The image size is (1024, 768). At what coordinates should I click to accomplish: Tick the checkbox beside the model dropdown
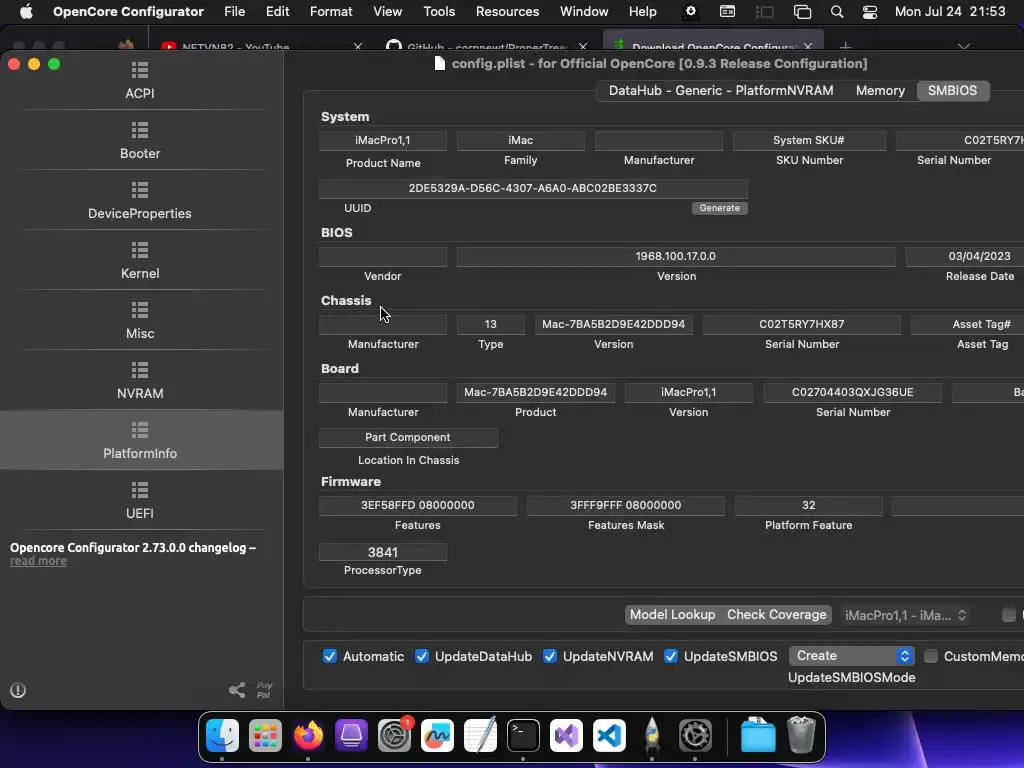(1009, 615)
